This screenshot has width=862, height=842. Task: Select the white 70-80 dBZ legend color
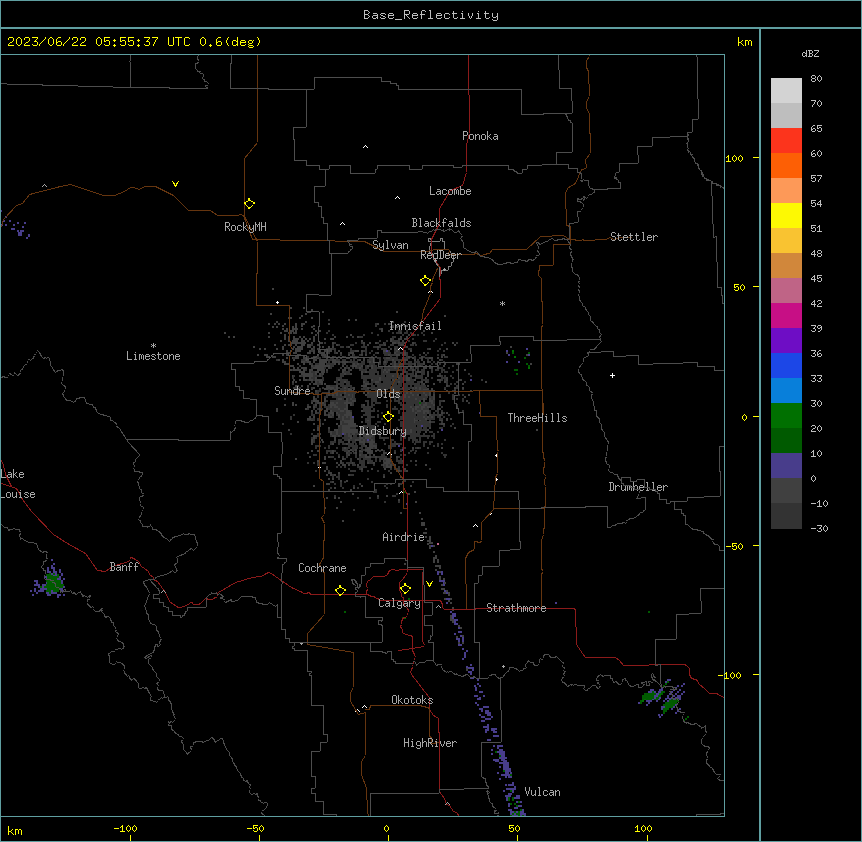tap(786, 91)
